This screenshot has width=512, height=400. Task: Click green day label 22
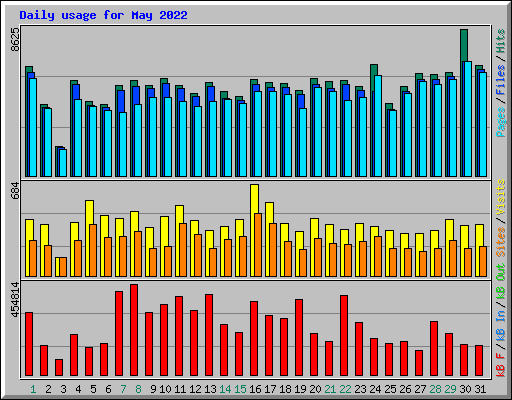coord(345,389)
